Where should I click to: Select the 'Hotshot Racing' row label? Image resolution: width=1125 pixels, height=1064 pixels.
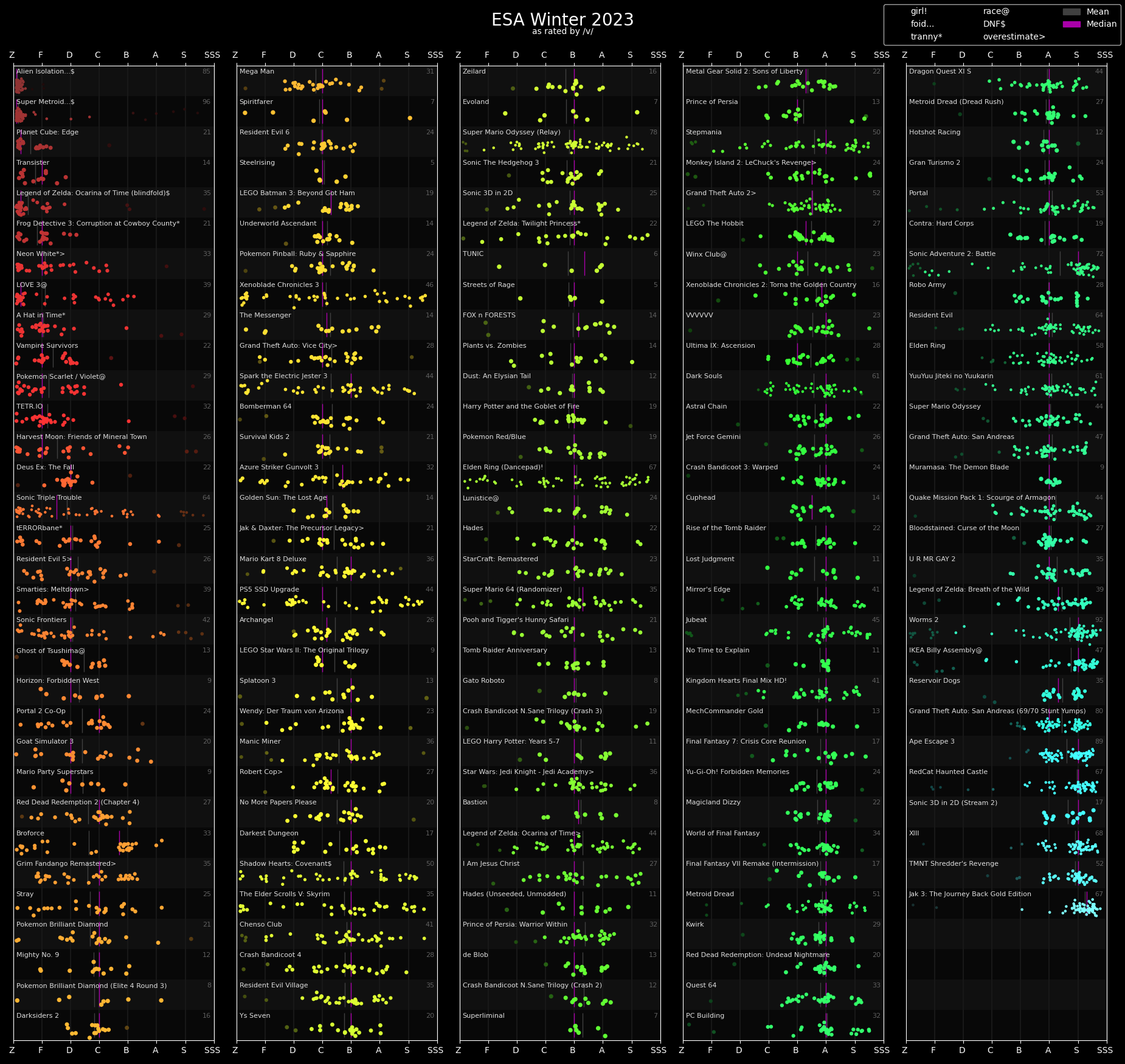(935, 133)
